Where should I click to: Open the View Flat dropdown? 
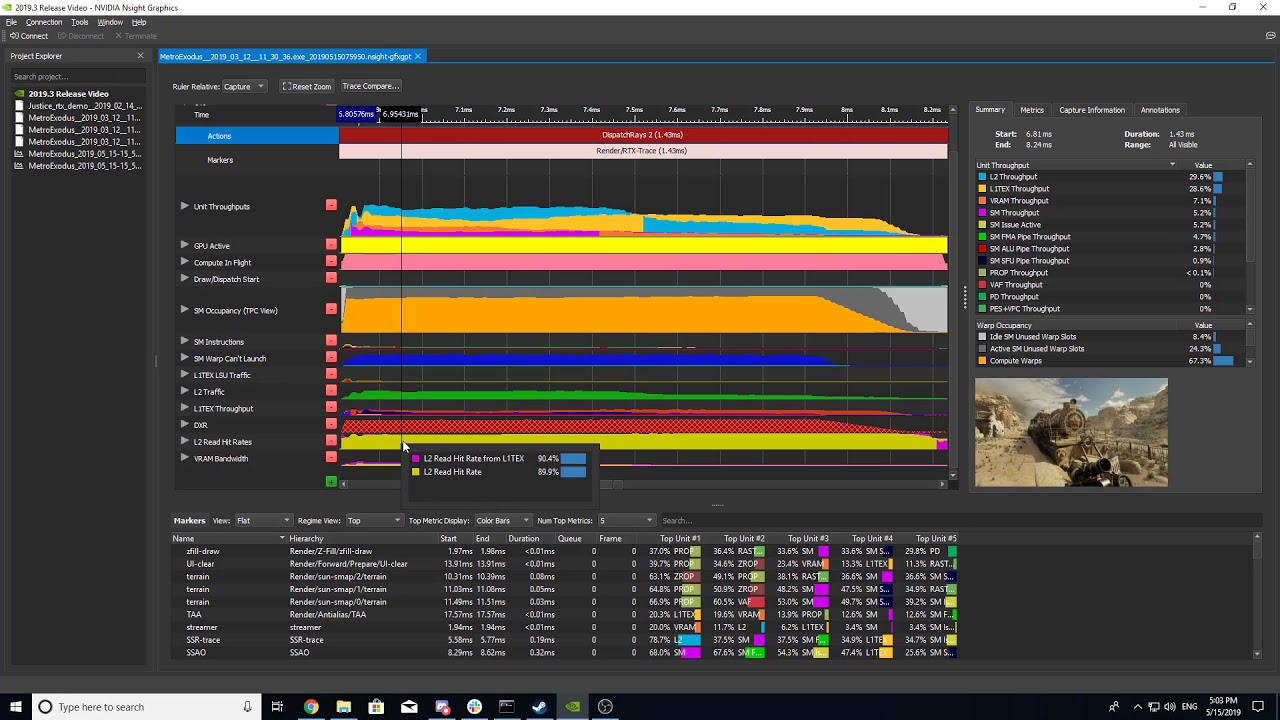(x=264, y=521)
